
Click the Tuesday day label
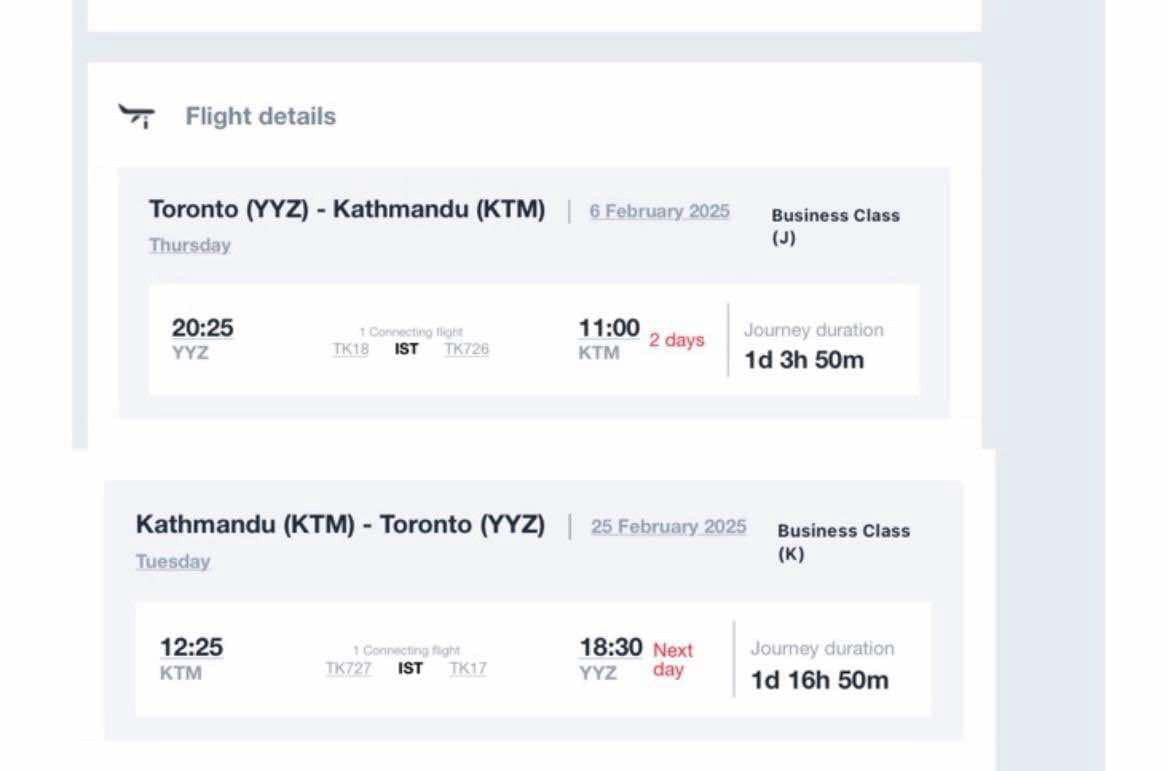coord(173,561)
